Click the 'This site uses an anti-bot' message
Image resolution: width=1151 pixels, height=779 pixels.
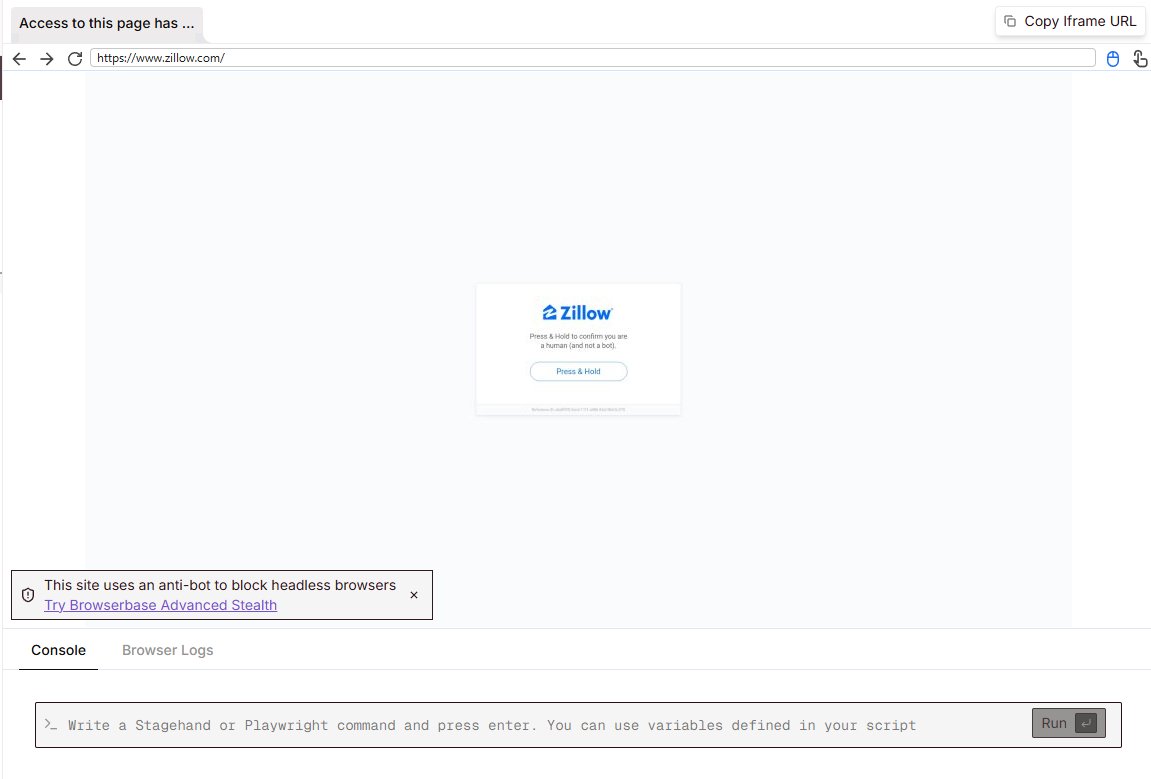pos(219,585)
